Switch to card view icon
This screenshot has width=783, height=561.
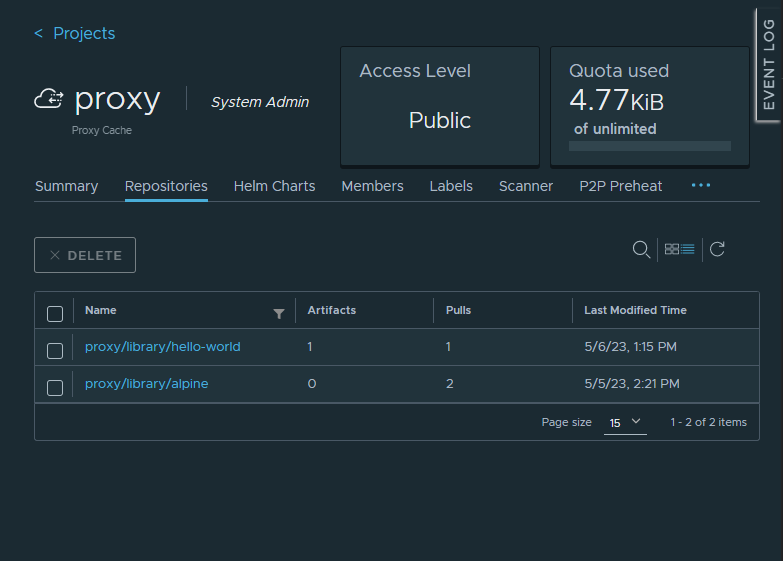point(672,250)
